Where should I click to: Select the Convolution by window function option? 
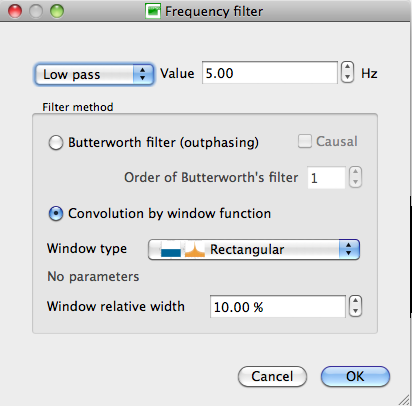coord(56,213)
